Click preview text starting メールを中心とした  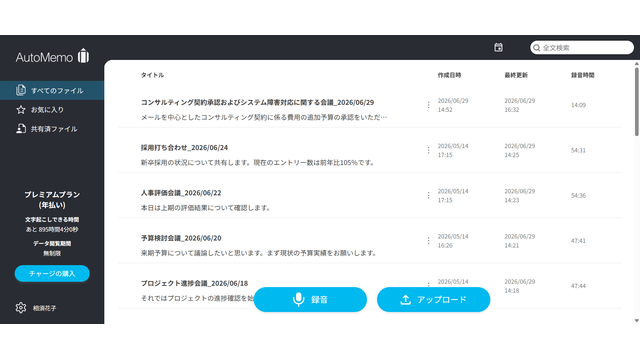(264, 118)
